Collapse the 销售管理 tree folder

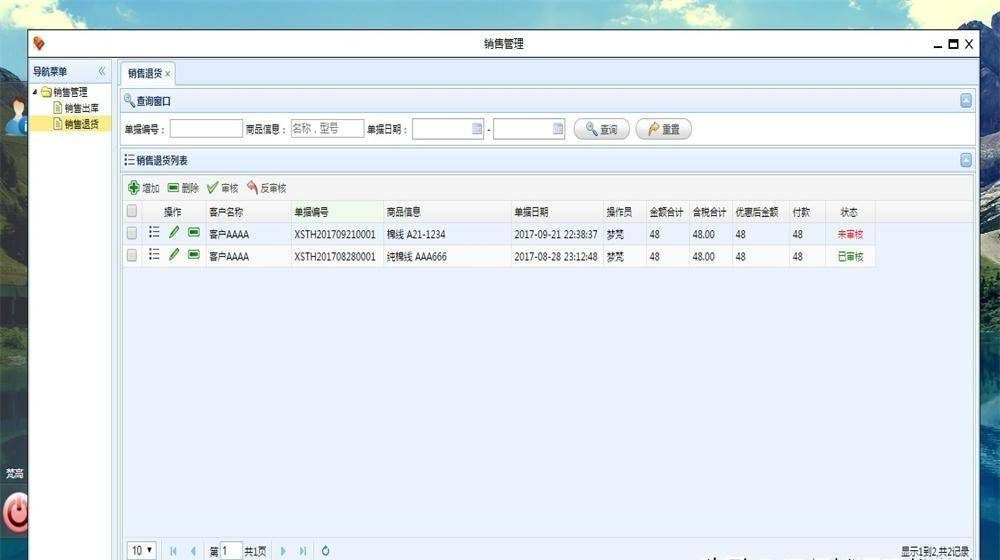coord(35,92)
